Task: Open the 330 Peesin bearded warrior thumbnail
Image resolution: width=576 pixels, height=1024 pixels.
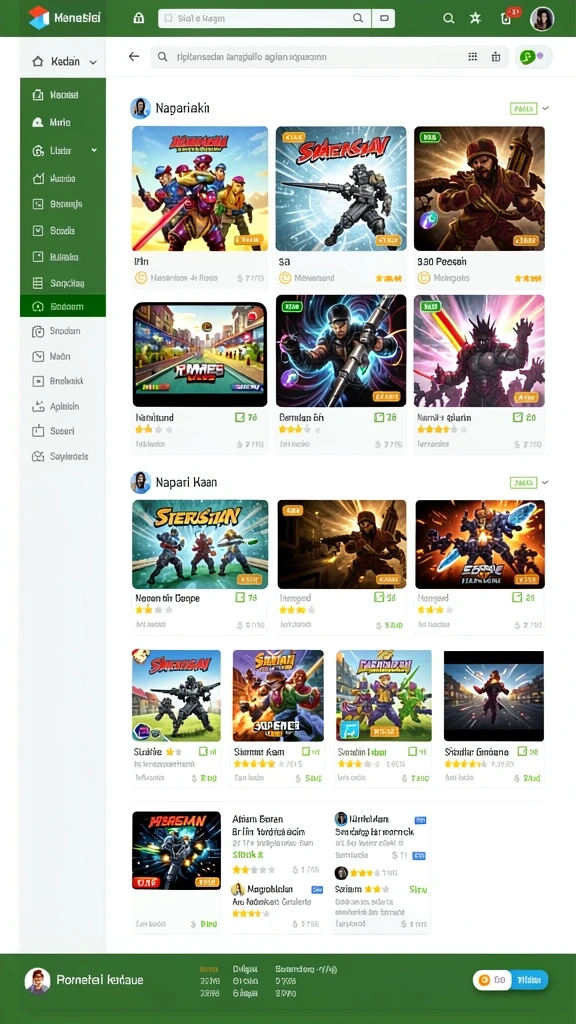Action: (x=479, y=189)
